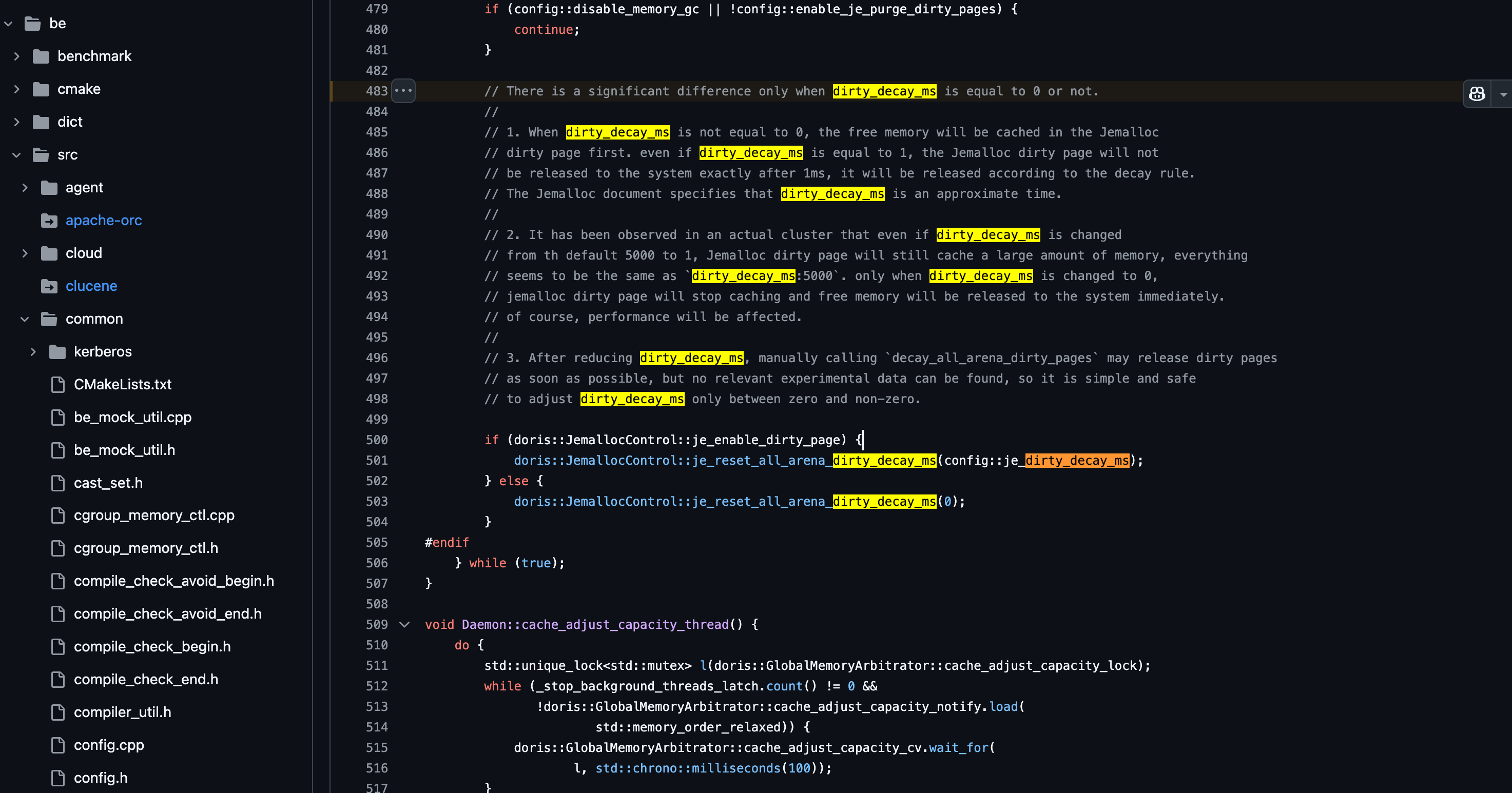Collapse the be folder chevron
Viewport: 1512px width, 793px height.
(8, 24)
